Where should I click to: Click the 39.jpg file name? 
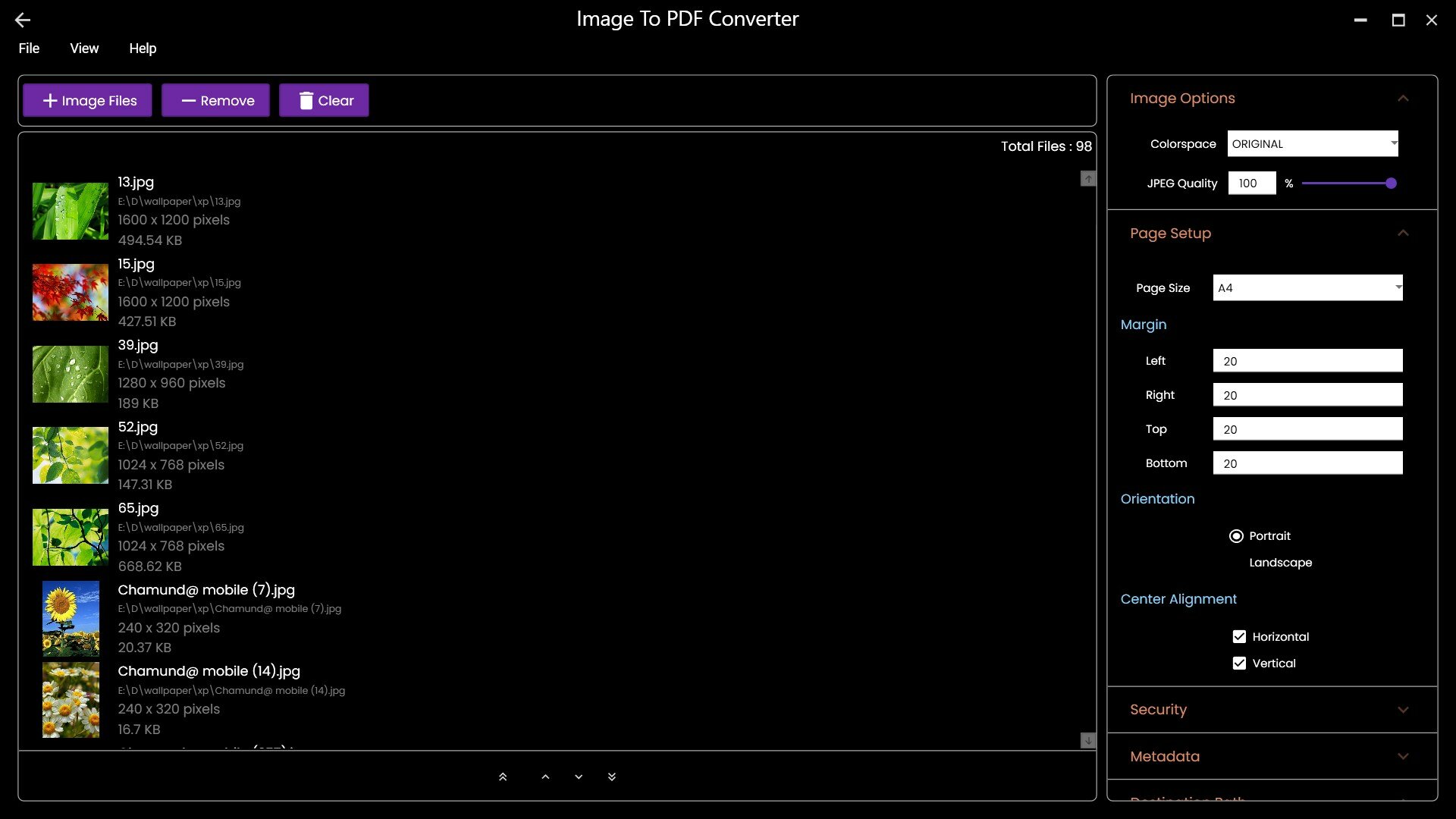(x=138, y=345)
